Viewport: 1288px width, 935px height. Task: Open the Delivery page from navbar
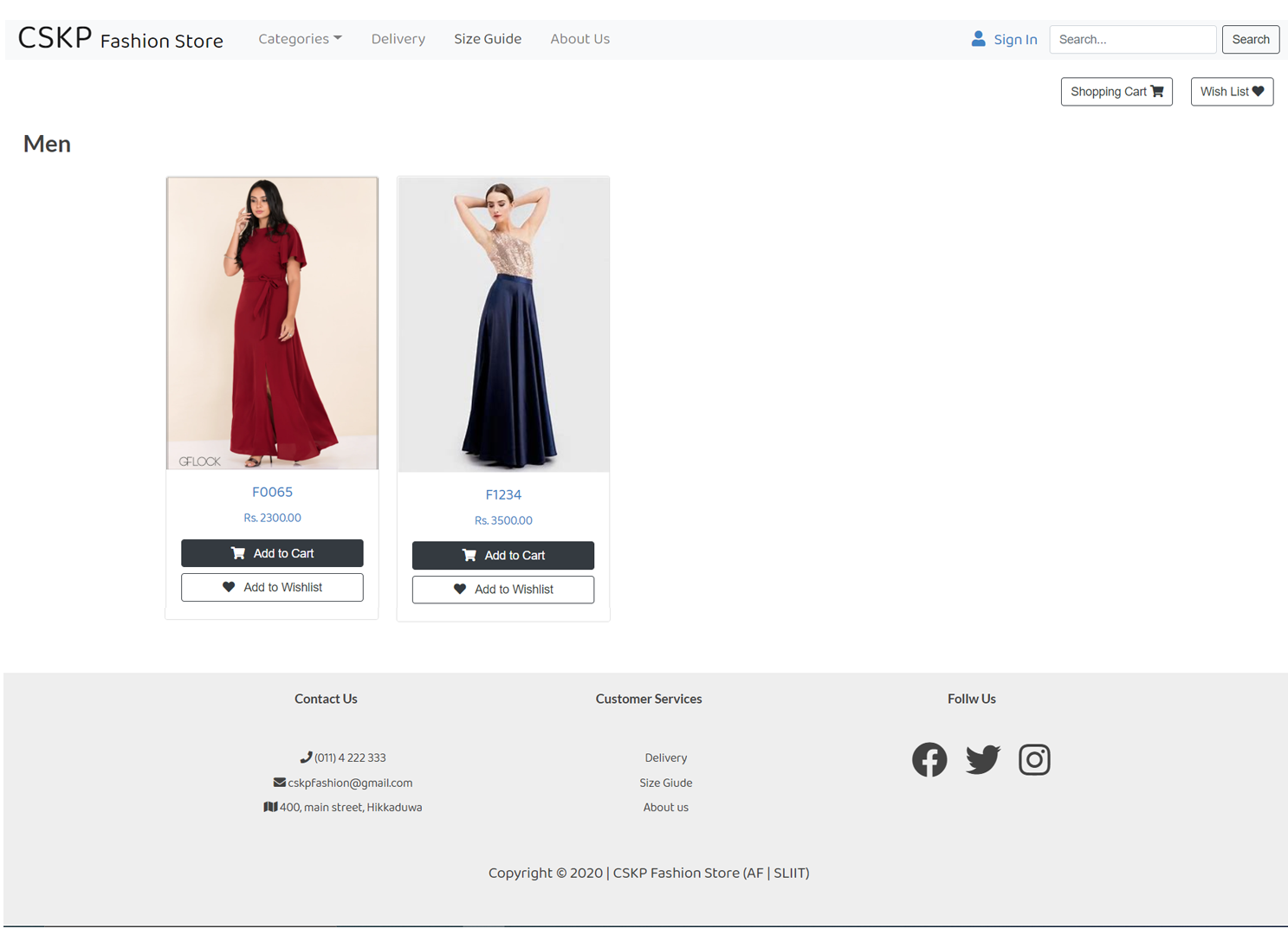[x=398, y=39]
